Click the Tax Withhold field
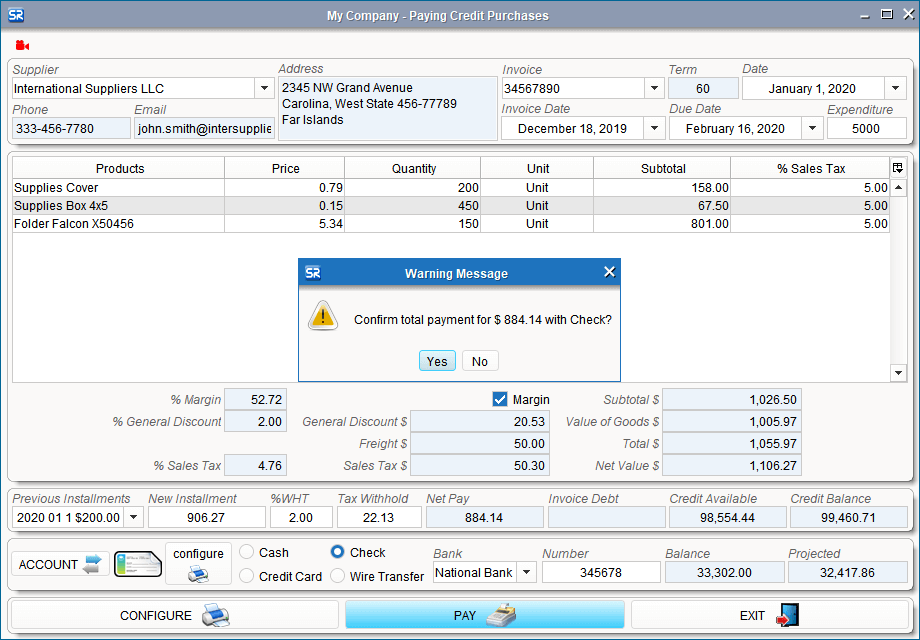The width and height of the screenshot is (920, 640). (379, 517)
